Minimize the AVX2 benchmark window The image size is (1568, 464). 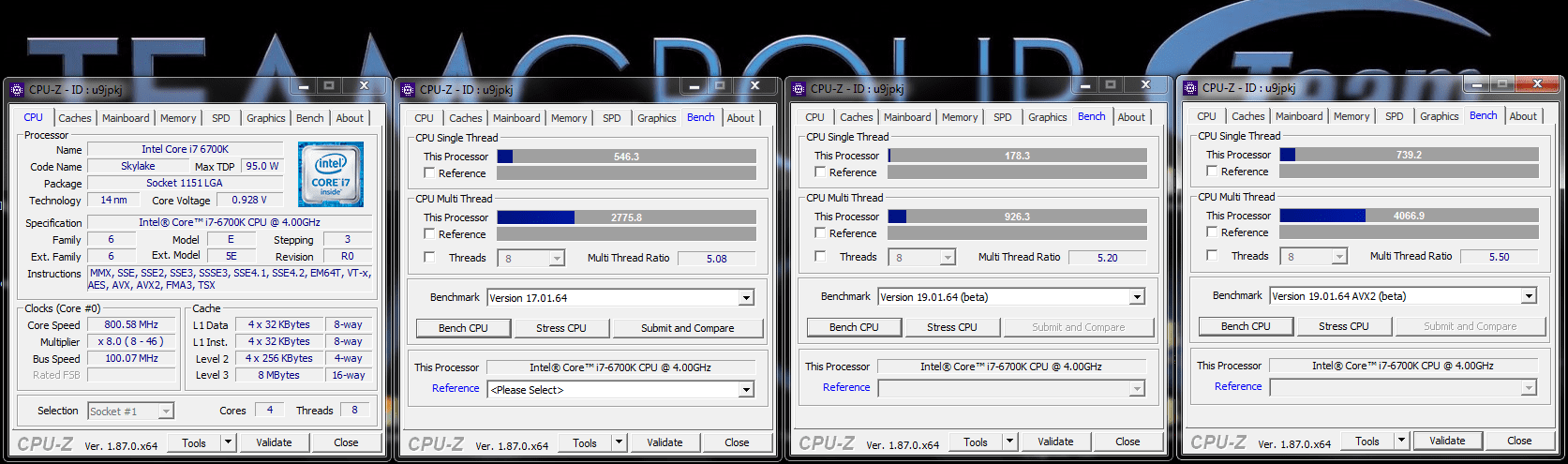tap(1476, 83)
